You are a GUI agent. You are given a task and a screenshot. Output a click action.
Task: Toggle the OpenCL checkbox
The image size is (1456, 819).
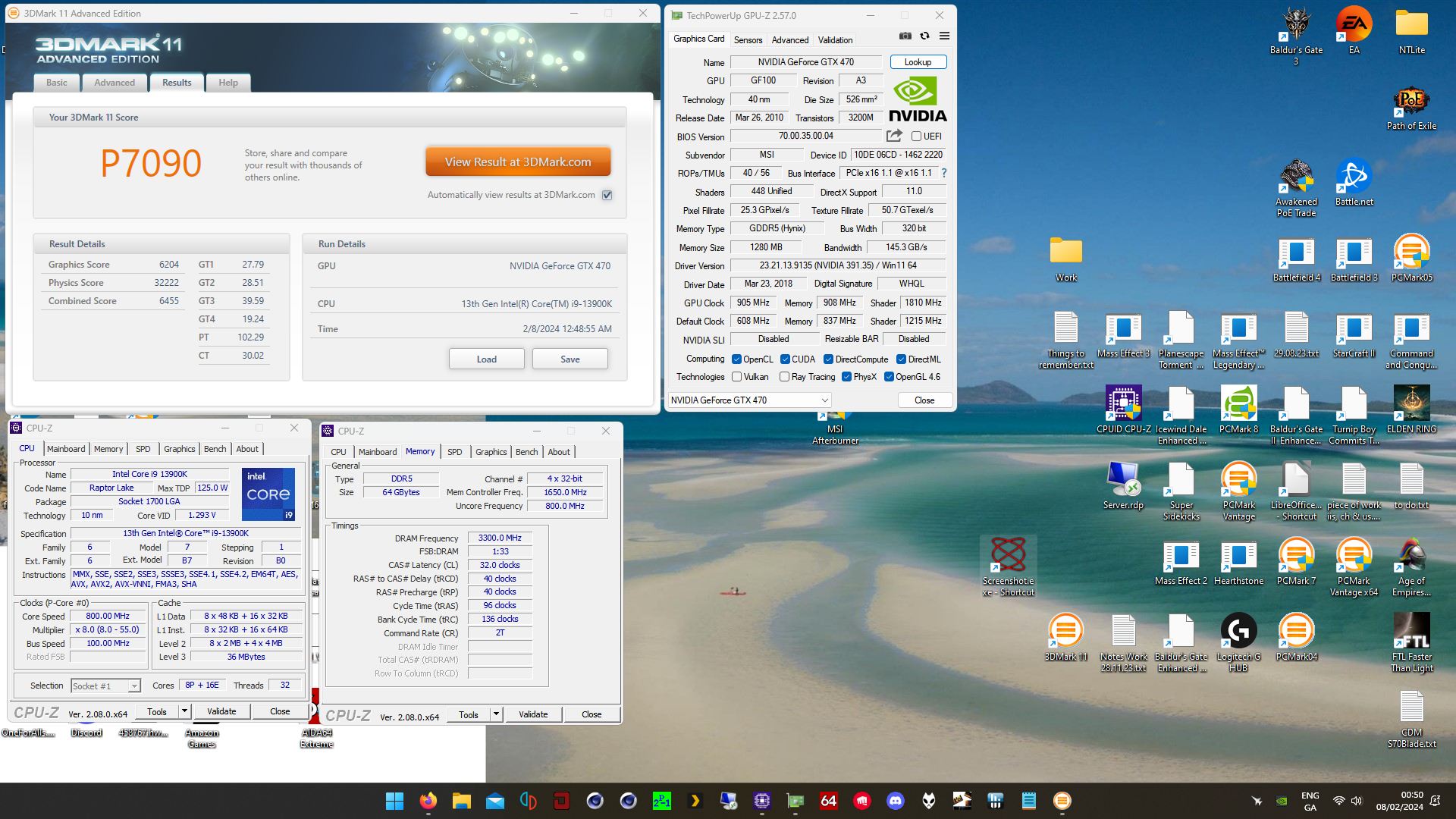coord(736,359)
